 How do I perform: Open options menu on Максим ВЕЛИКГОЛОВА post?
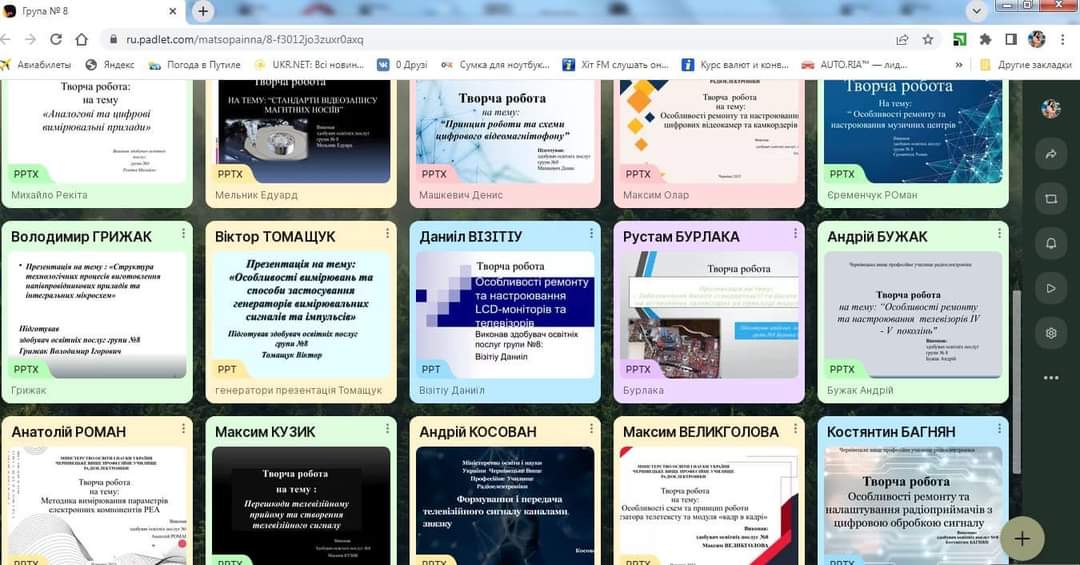pyautogui.click(x=795, y=429)
